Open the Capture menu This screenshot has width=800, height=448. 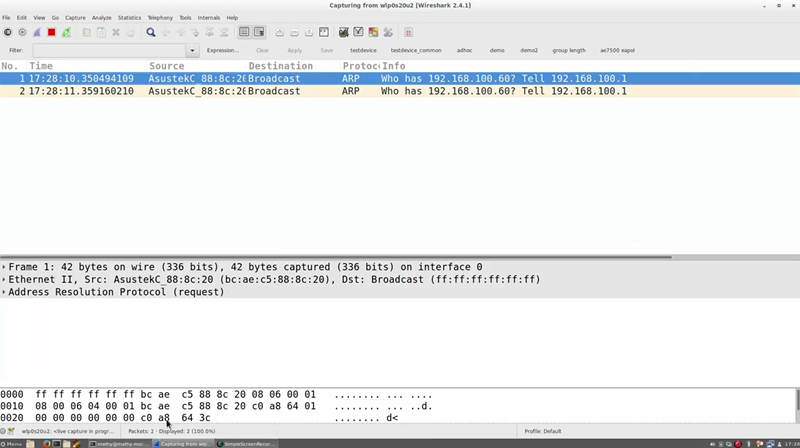[x=75, y=17]
